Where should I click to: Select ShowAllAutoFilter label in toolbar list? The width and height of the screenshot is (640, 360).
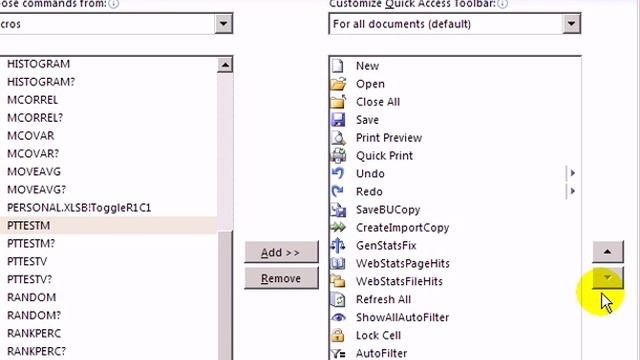[x=402, y=317]
